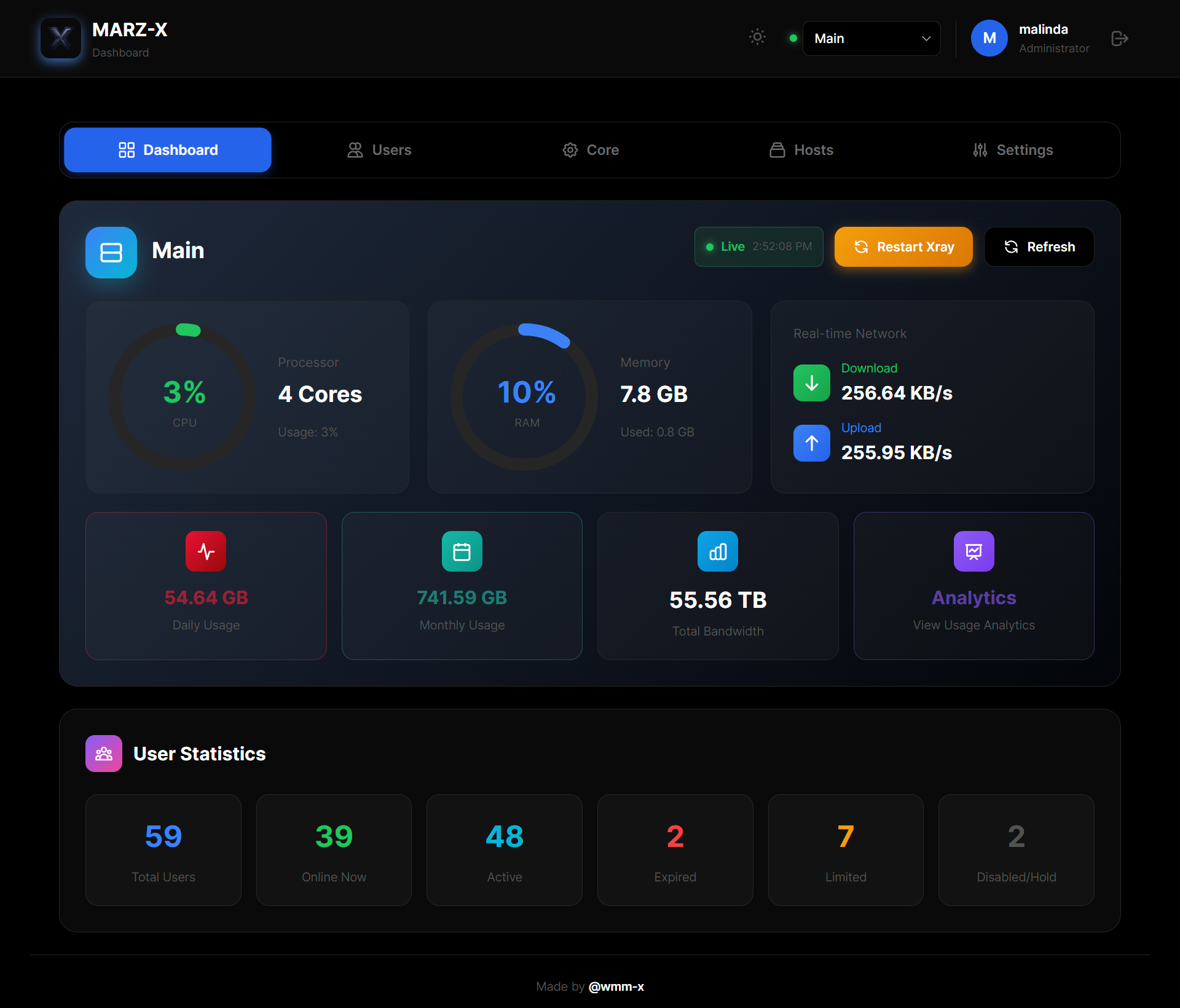This screenshot has height=1008, width=1180.
Task: Click the Live status indicator badge
Action: tap(758, 247)
